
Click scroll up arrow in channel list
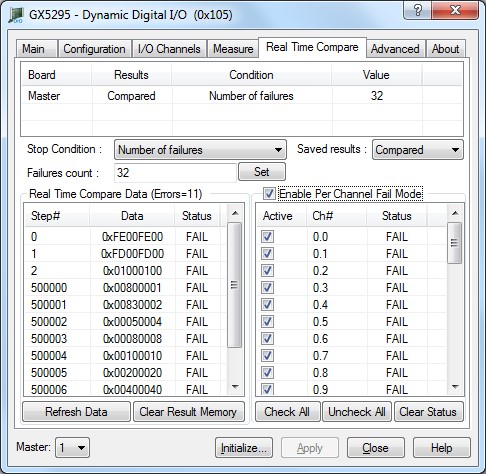tap(455, 213)
